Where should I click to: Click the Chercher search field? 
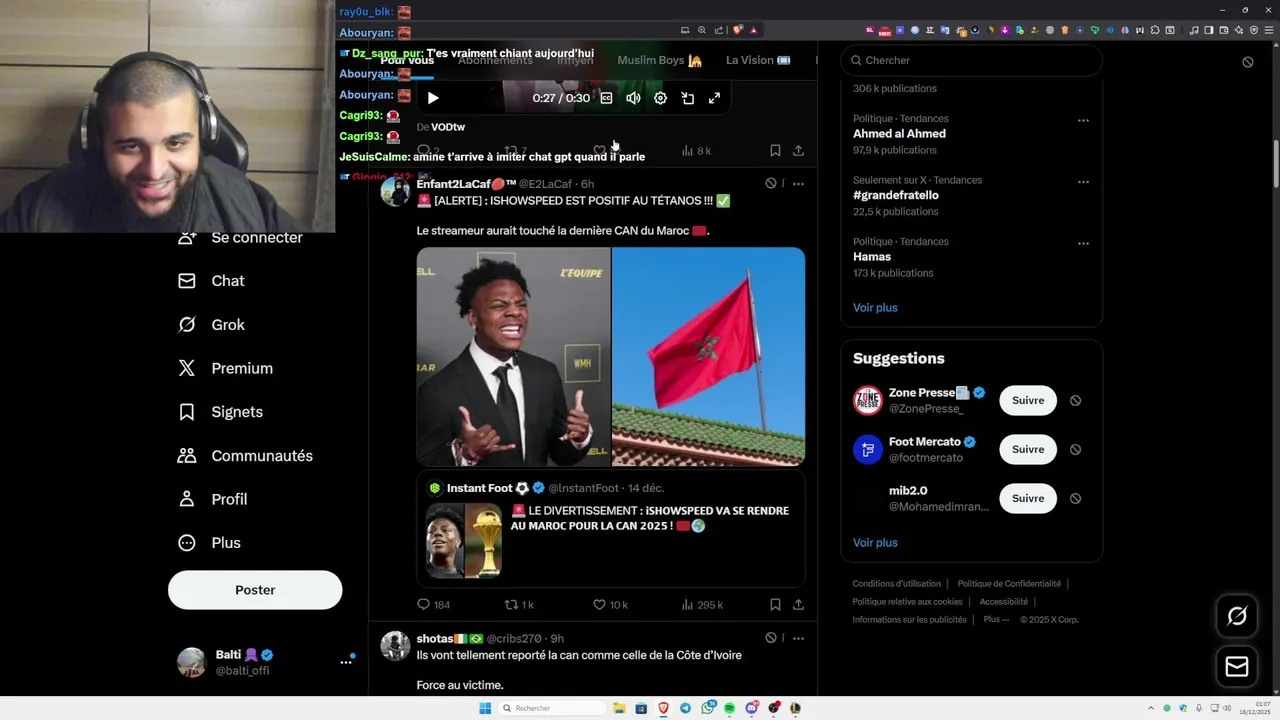coord(971,60)
